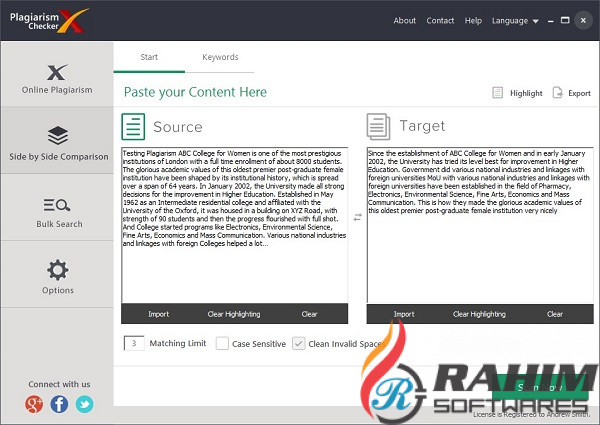
Task: Click inside the Target text area
Action: point(480,225)
